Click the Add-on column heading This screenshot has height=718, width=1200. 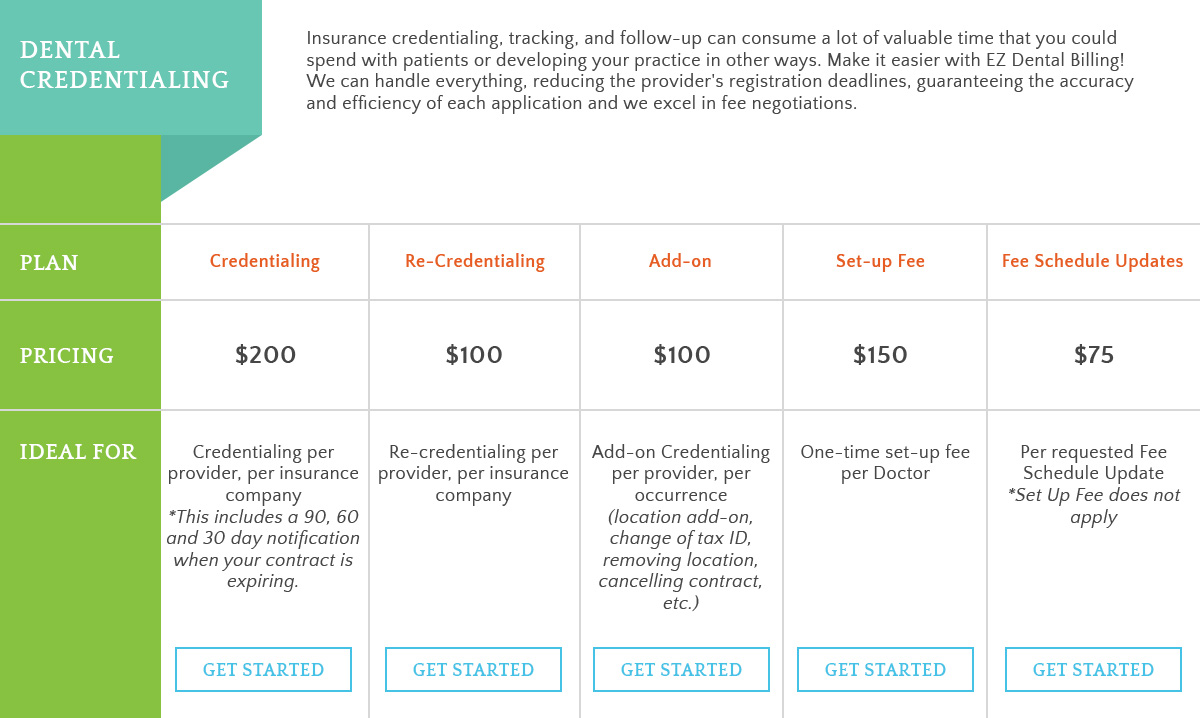coord(681,261)
